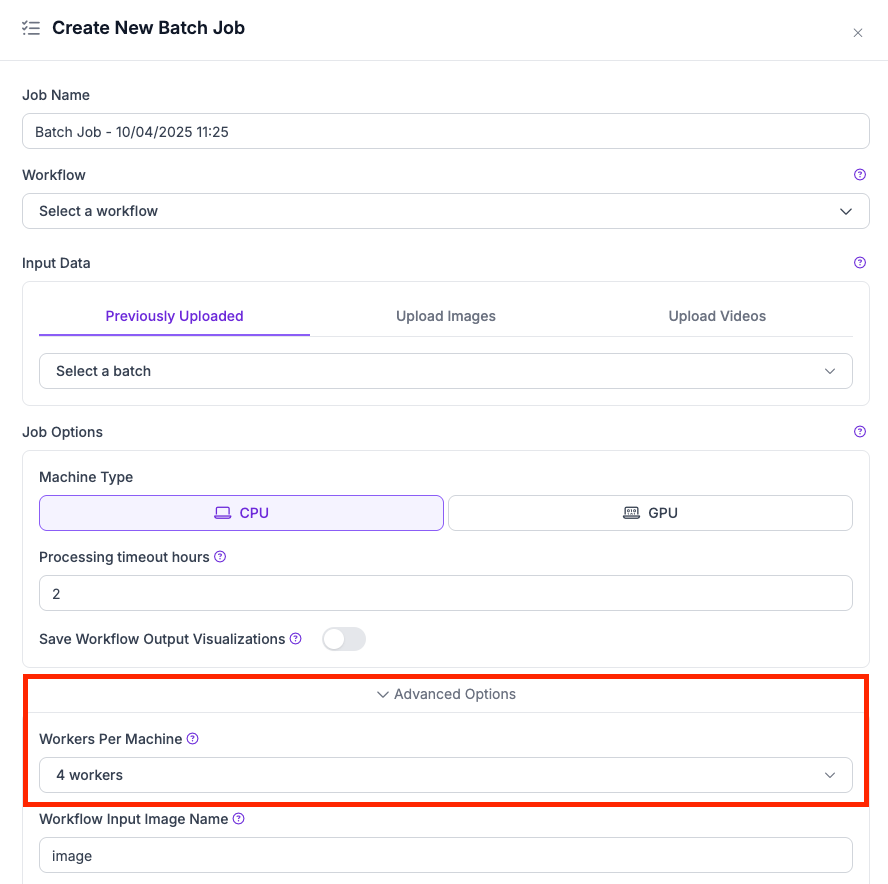The width and height of the screenshot is (888, 884).
Task: Click the Job Options help icon
Action: pos(859,432)
